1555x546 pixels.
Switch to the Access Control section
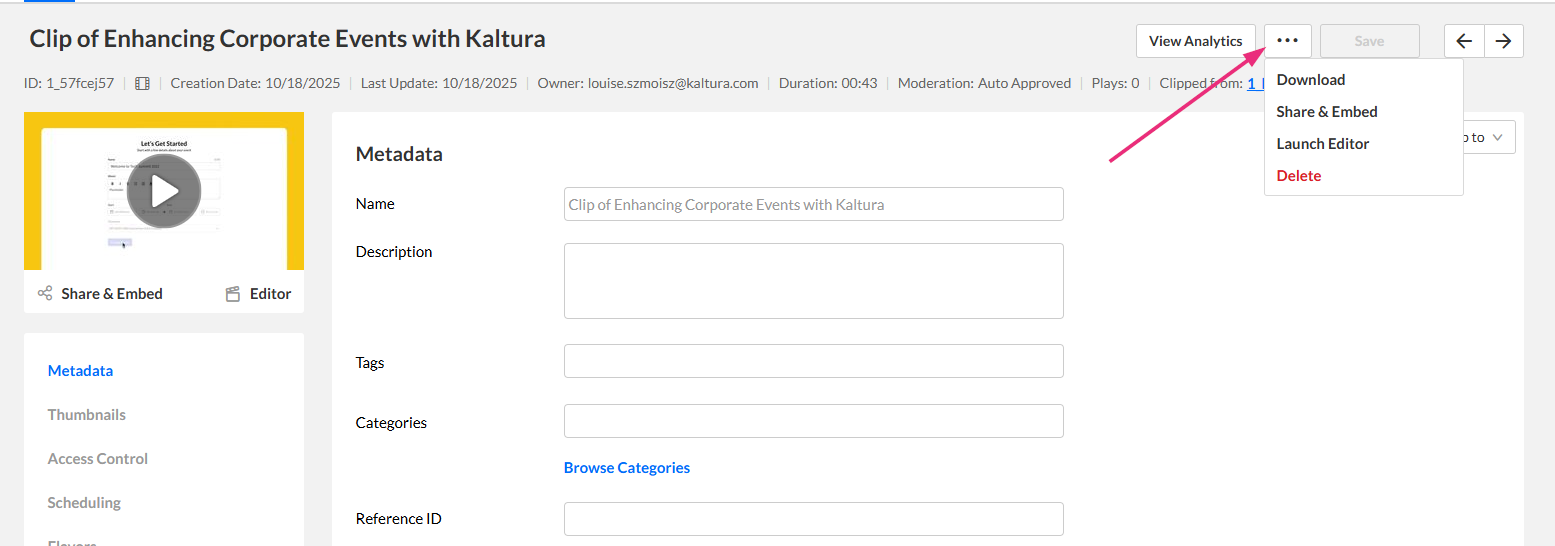click(97, 459)
